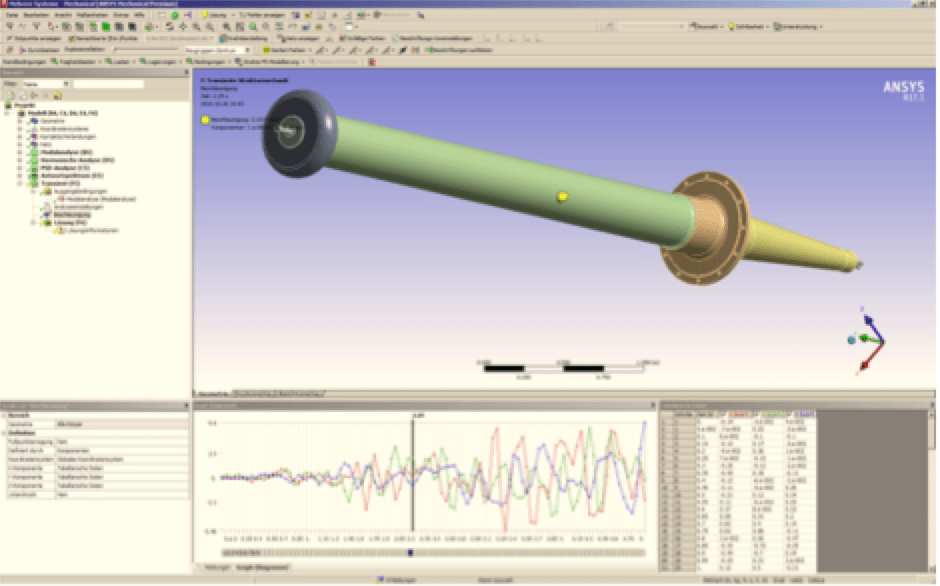Toggle Drahtdarstellung wireframe display

[243, 38]
